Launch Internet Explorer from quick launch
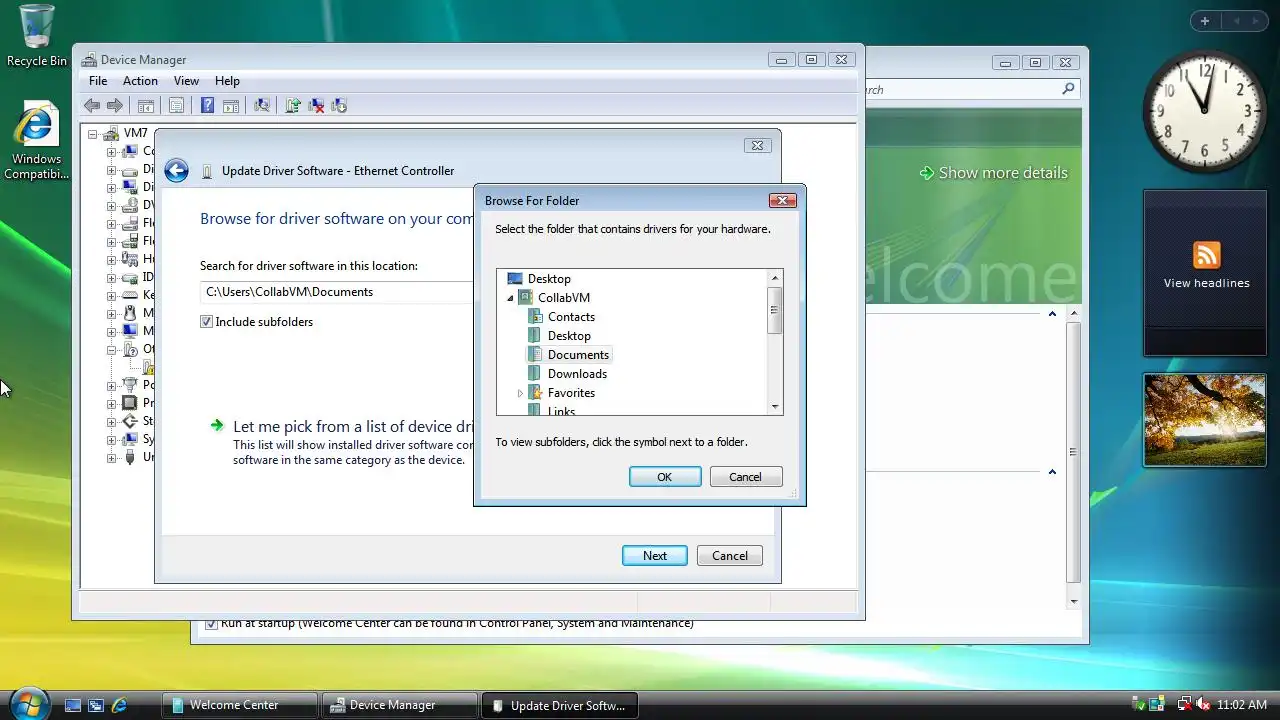The image size is (1280, 720). [x=119, y=705]
